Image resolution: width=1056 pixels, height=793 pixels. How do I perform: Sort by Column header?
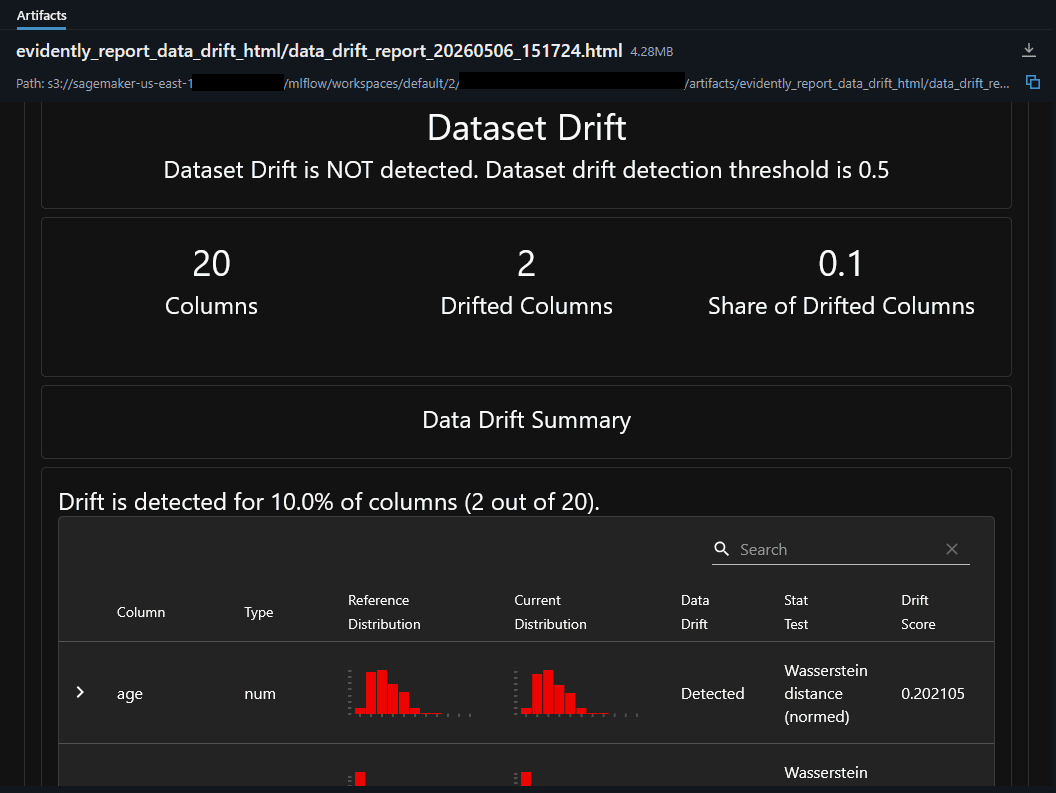point(141,612)
